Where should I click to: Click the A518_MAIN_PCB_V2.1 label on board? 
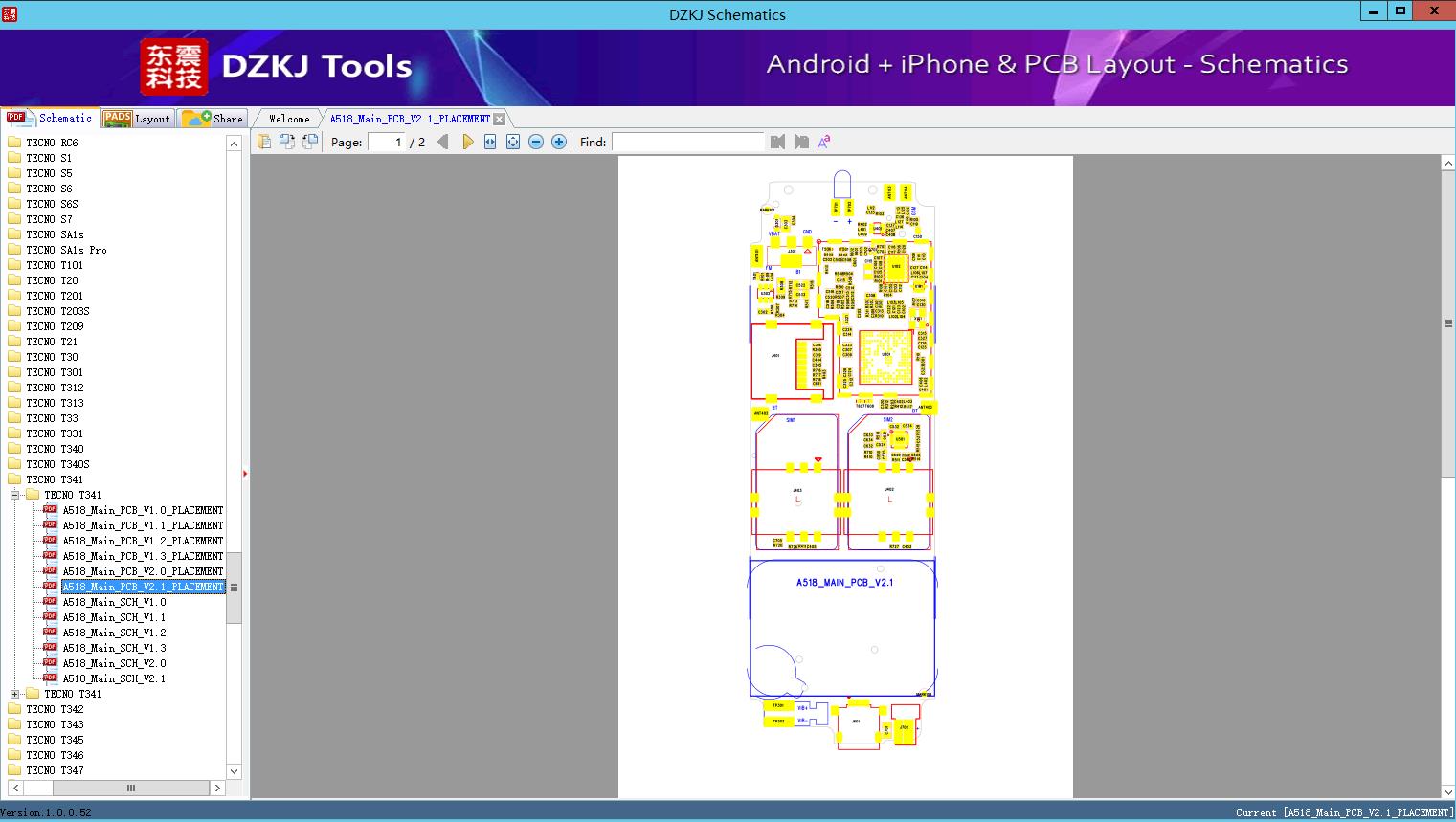844,582
